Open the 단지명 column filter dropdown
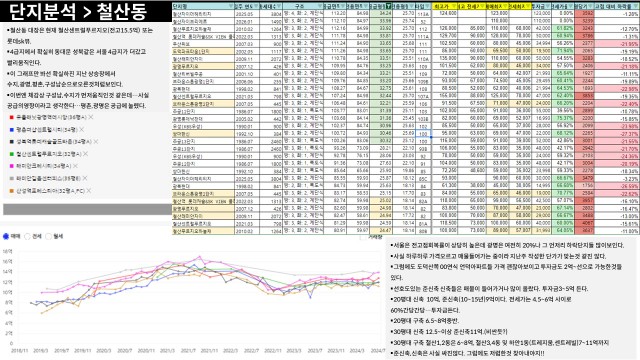 pyautogui.click(x=231, y=6)
